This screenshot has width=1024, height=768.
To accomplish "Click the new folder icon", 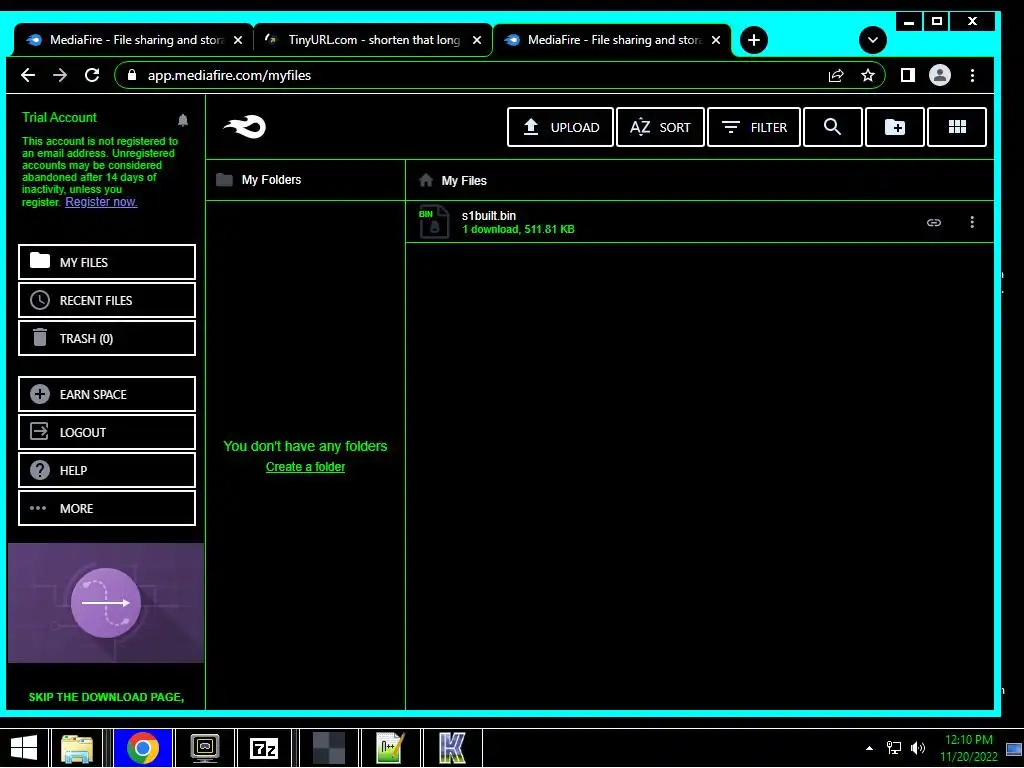I will (x=895, y=127).
